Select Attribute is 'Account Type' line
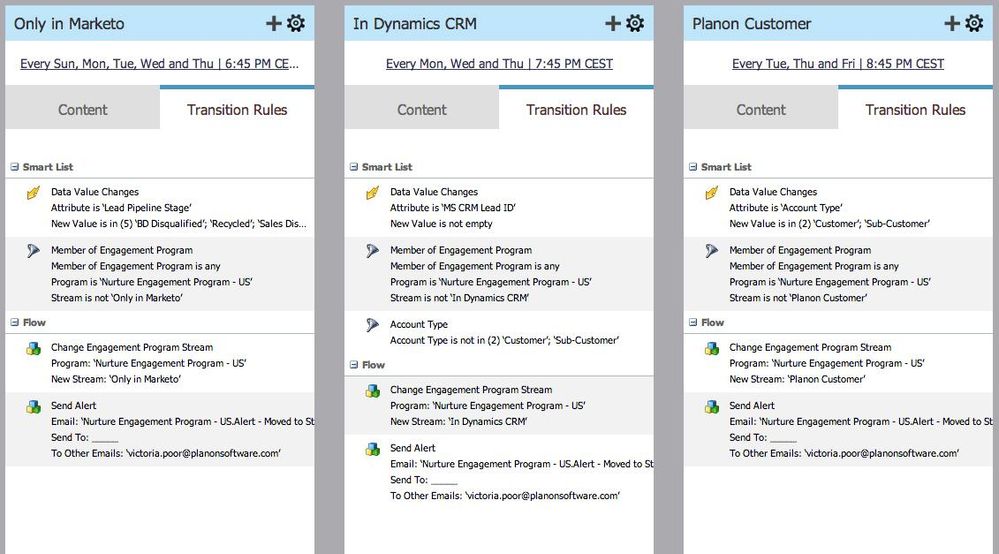Viewport: 999px width, 554px height. [x=786, y=208]
